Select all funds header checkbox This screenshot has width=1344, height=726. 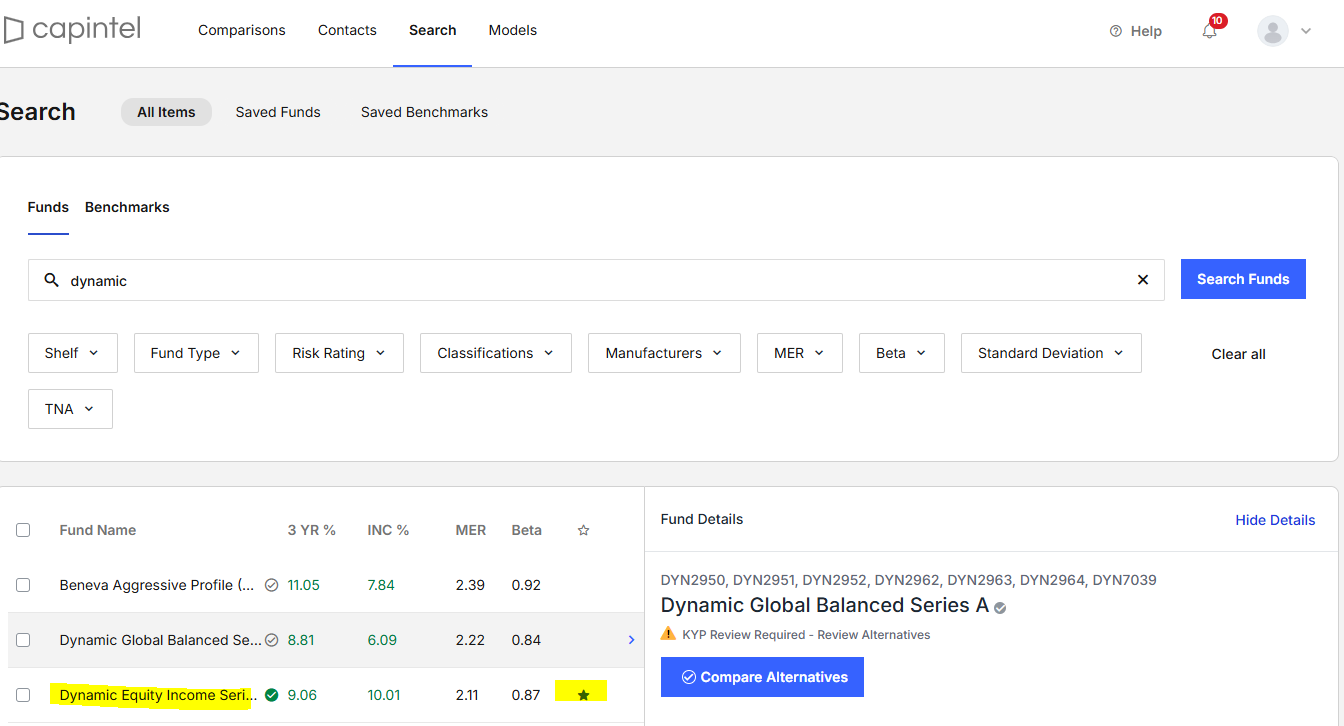(23, 530)
